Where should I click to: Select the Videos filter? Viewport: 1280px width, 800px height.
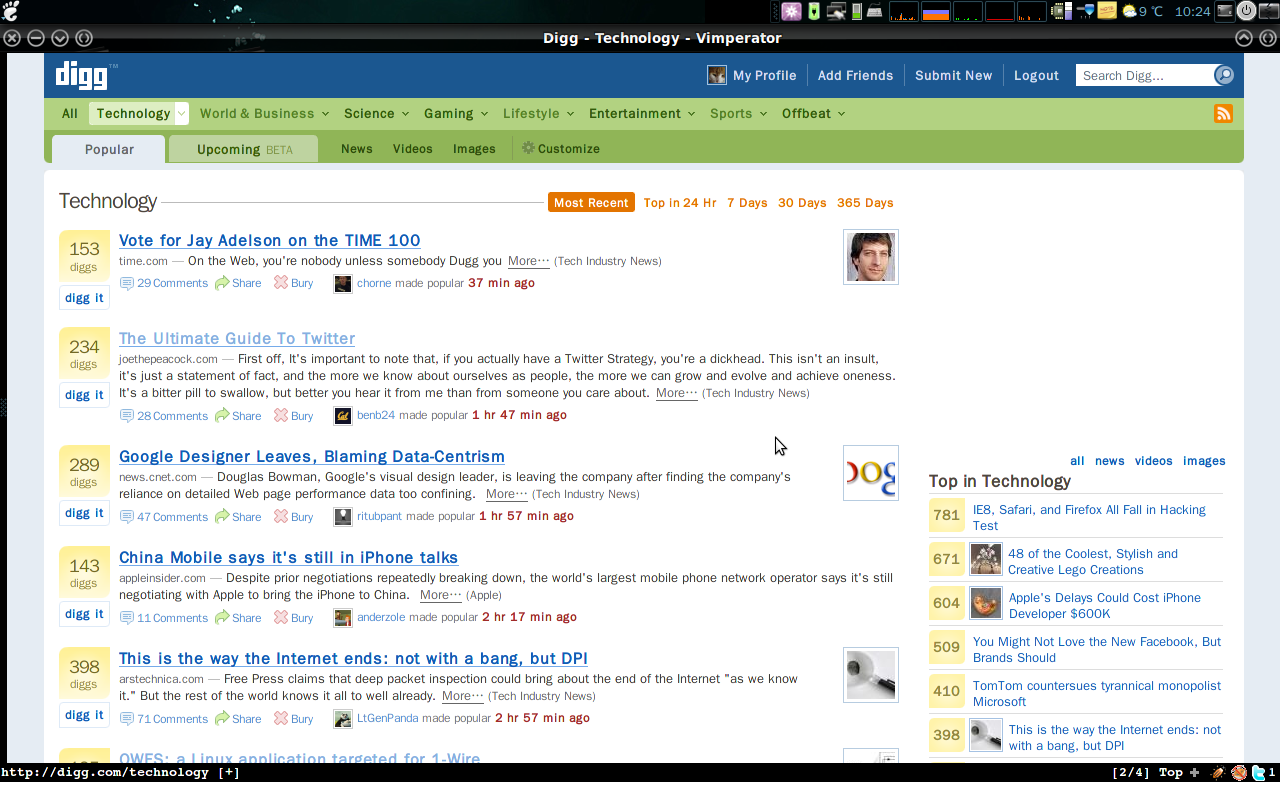click(412, 149)
